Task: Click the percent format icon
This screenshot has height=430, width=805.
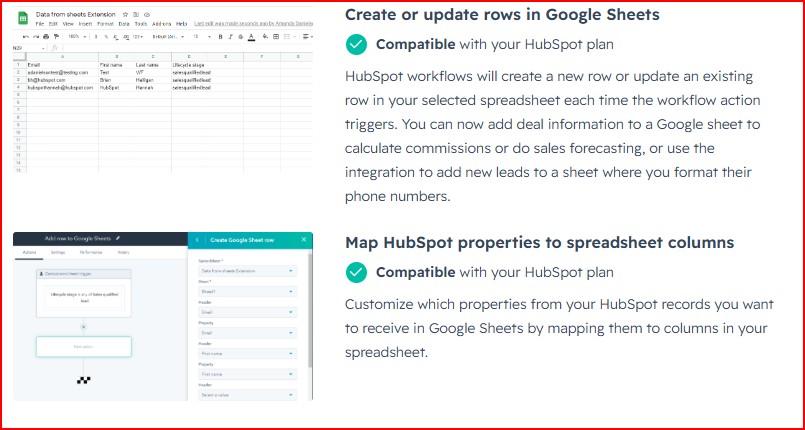Action: pos(106,36)
